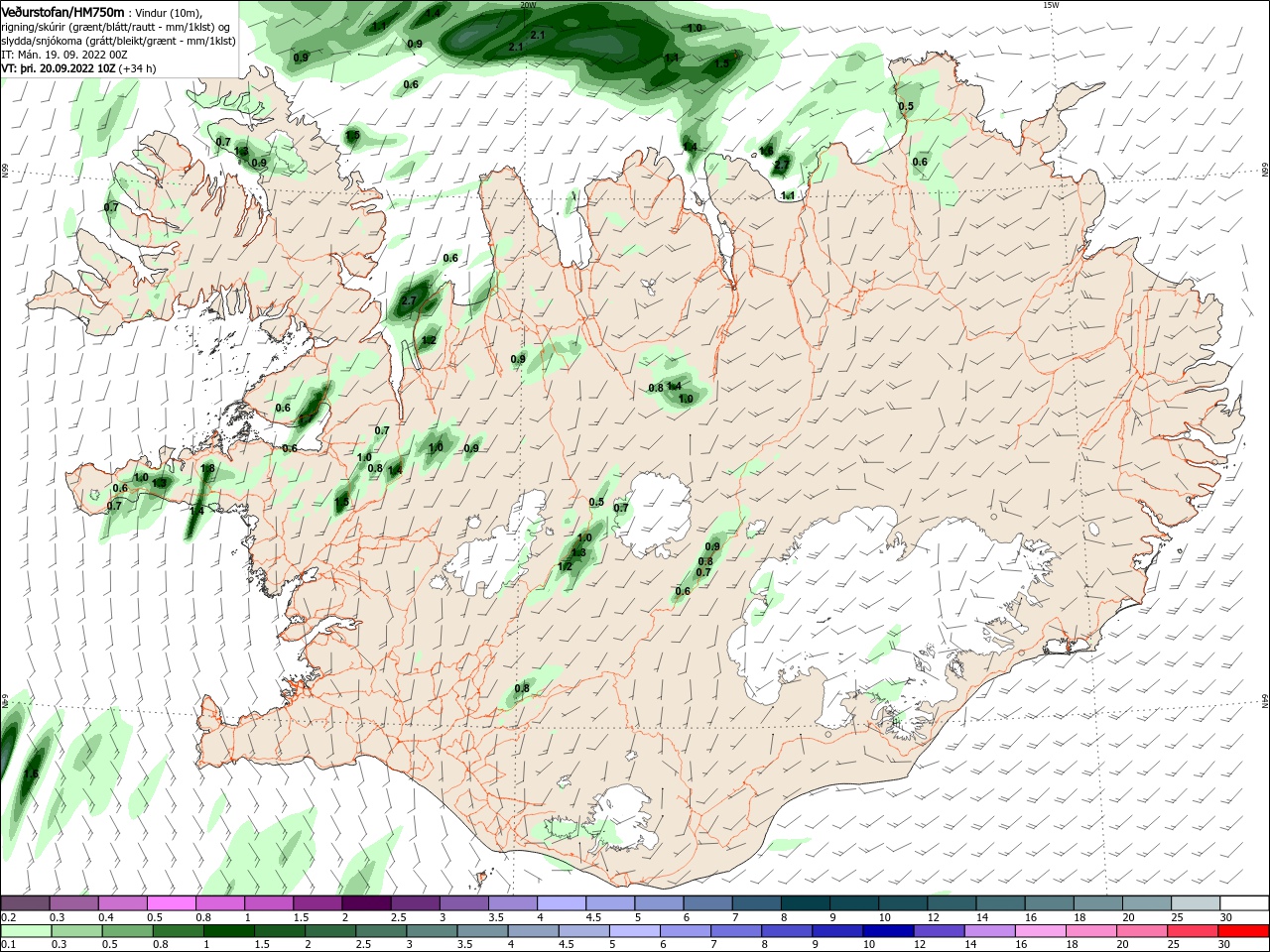The image size is (1270, 952).
Task: Pick the white 30 swatch in snow legend
Action: (1244, 903)
